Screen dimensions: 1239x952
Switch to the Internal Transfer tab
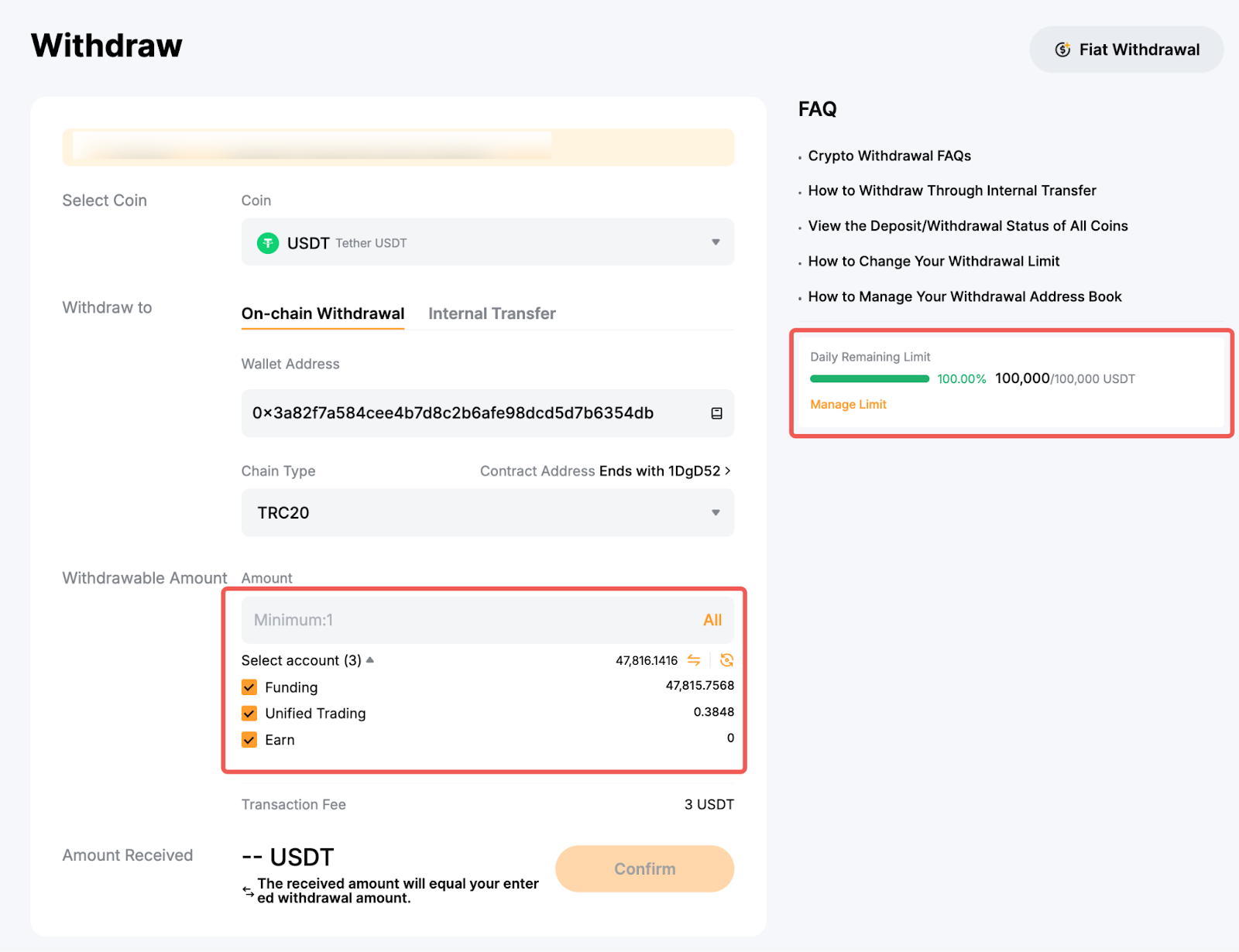point(492,313)
